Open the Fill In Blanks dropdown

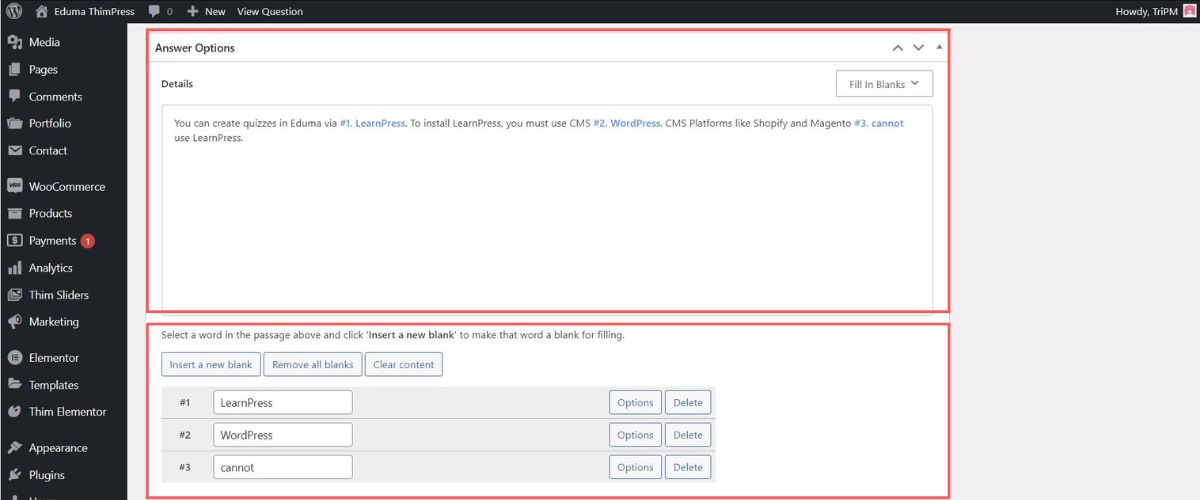click(x=884, y=84)
